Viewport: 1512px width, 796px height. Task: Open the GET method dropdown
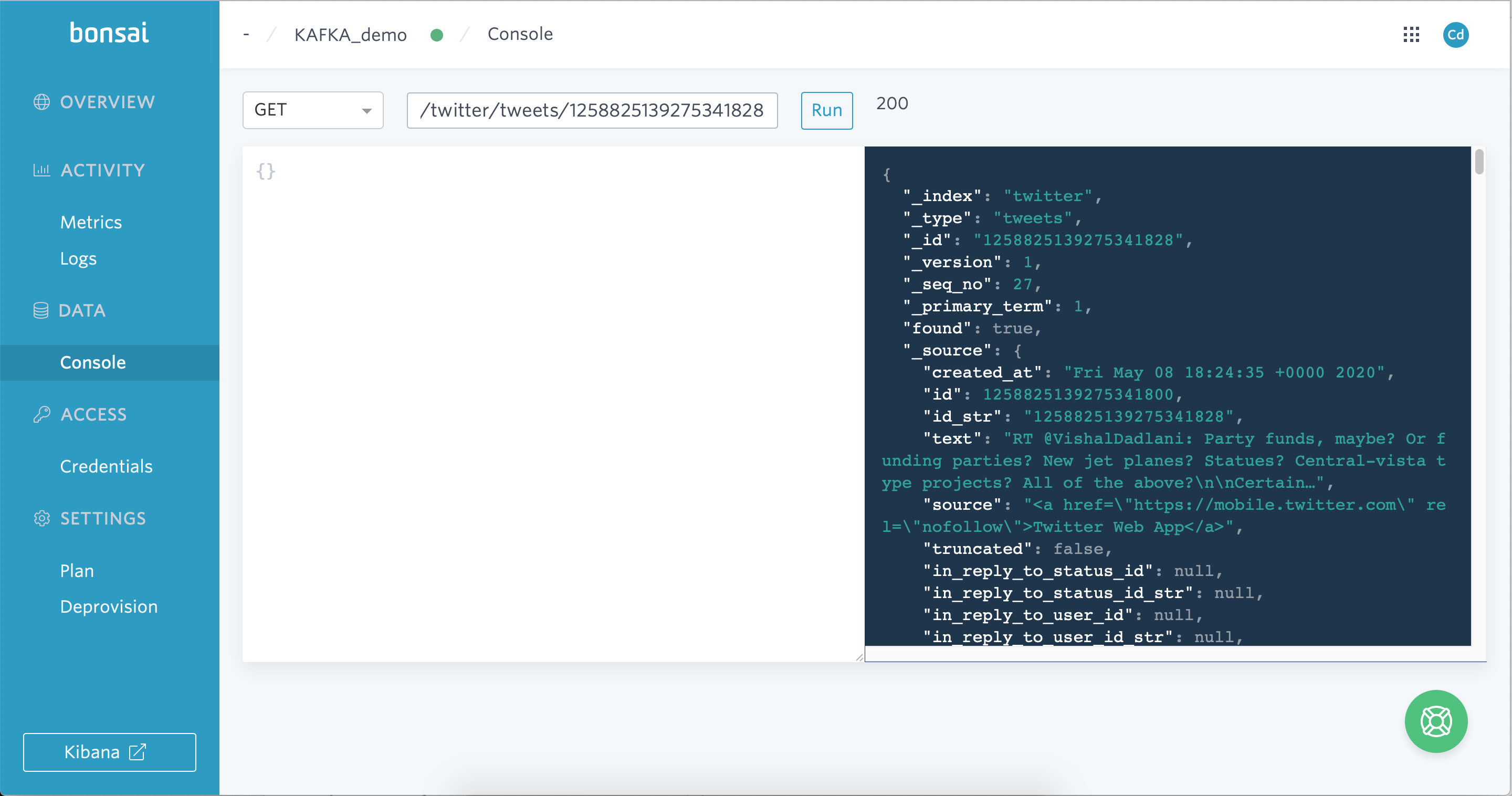(313, 110)
